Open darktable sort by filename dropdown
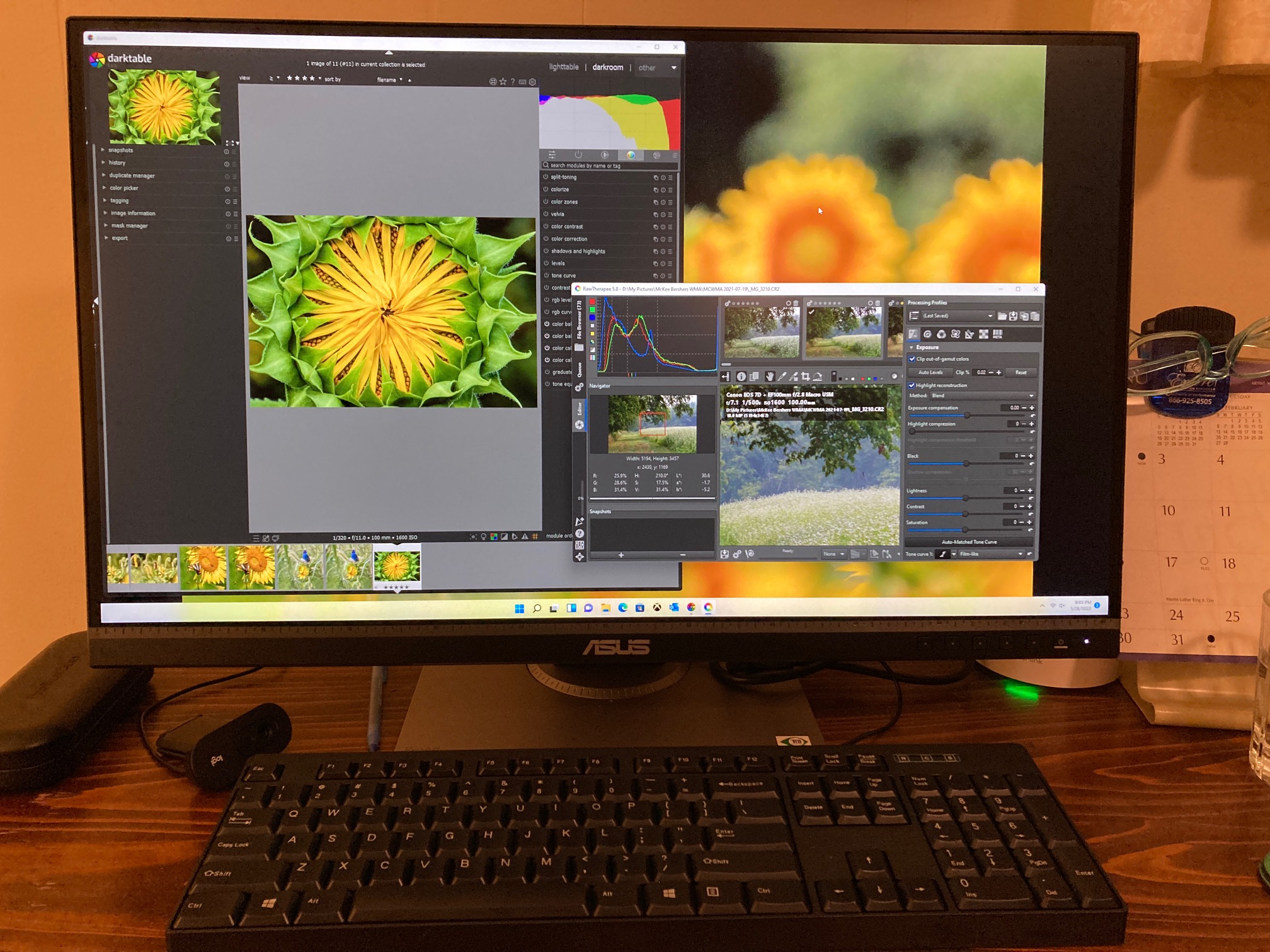 tap(389, 80)
